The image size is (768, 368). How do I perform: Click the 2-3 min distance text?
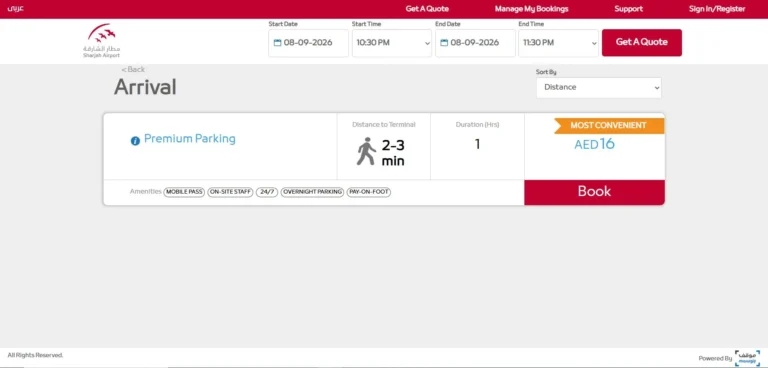click(393, 153)
